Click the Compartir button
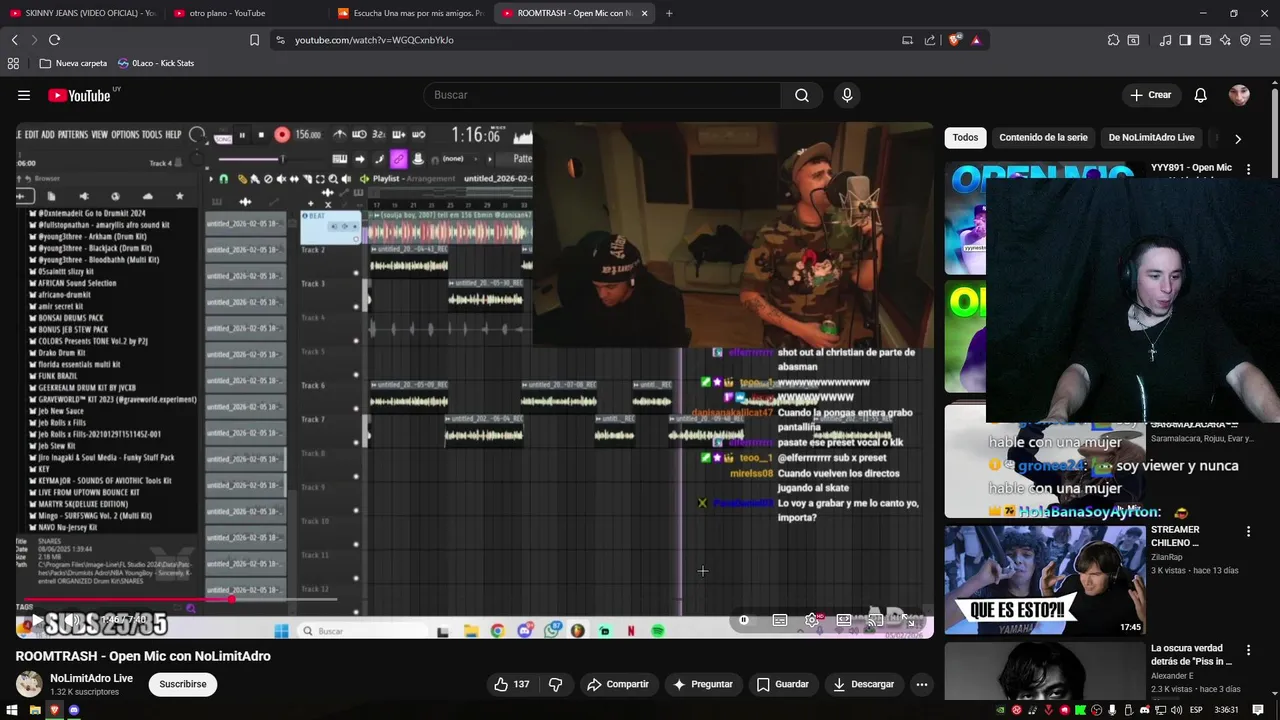Viewport: 1280px width, 720px height. pyautogui.click(x=618, y=684)
